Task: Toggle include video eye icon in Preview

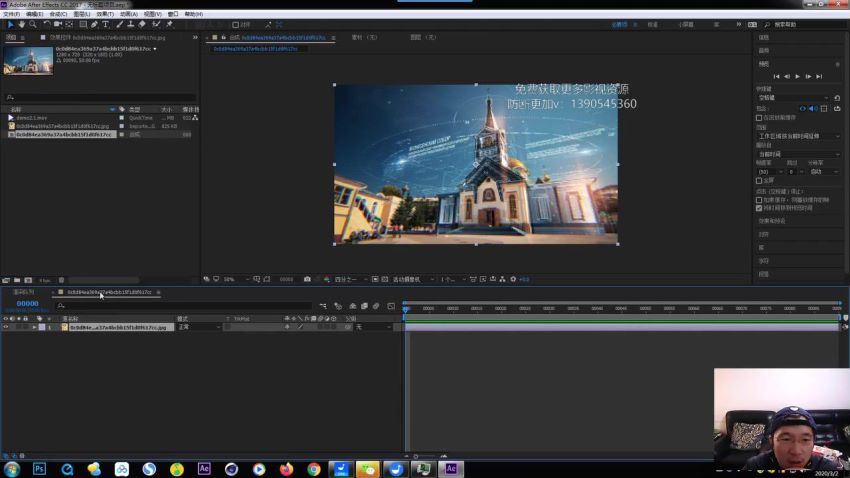Action: [x=803, y=109]
